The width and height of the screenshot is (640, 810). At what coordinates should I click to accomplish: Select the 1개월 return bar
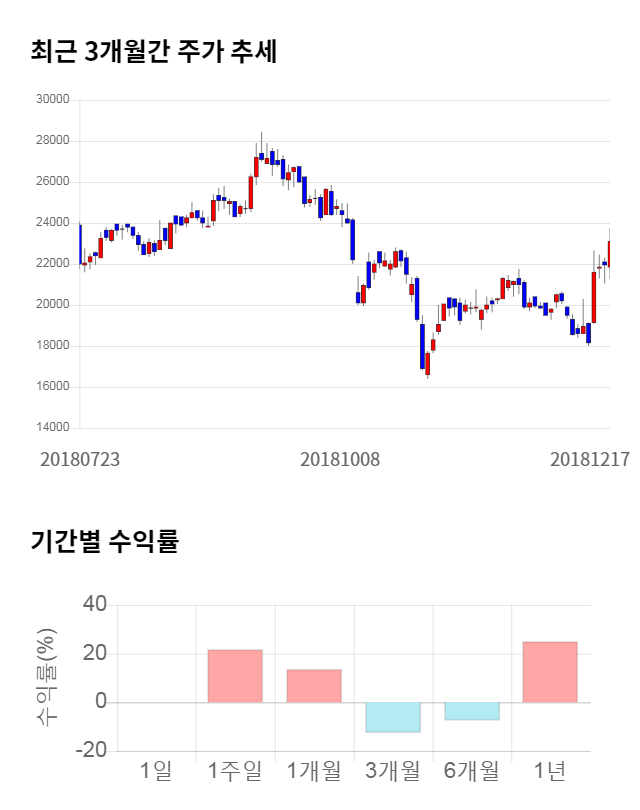tap(314, 686)
